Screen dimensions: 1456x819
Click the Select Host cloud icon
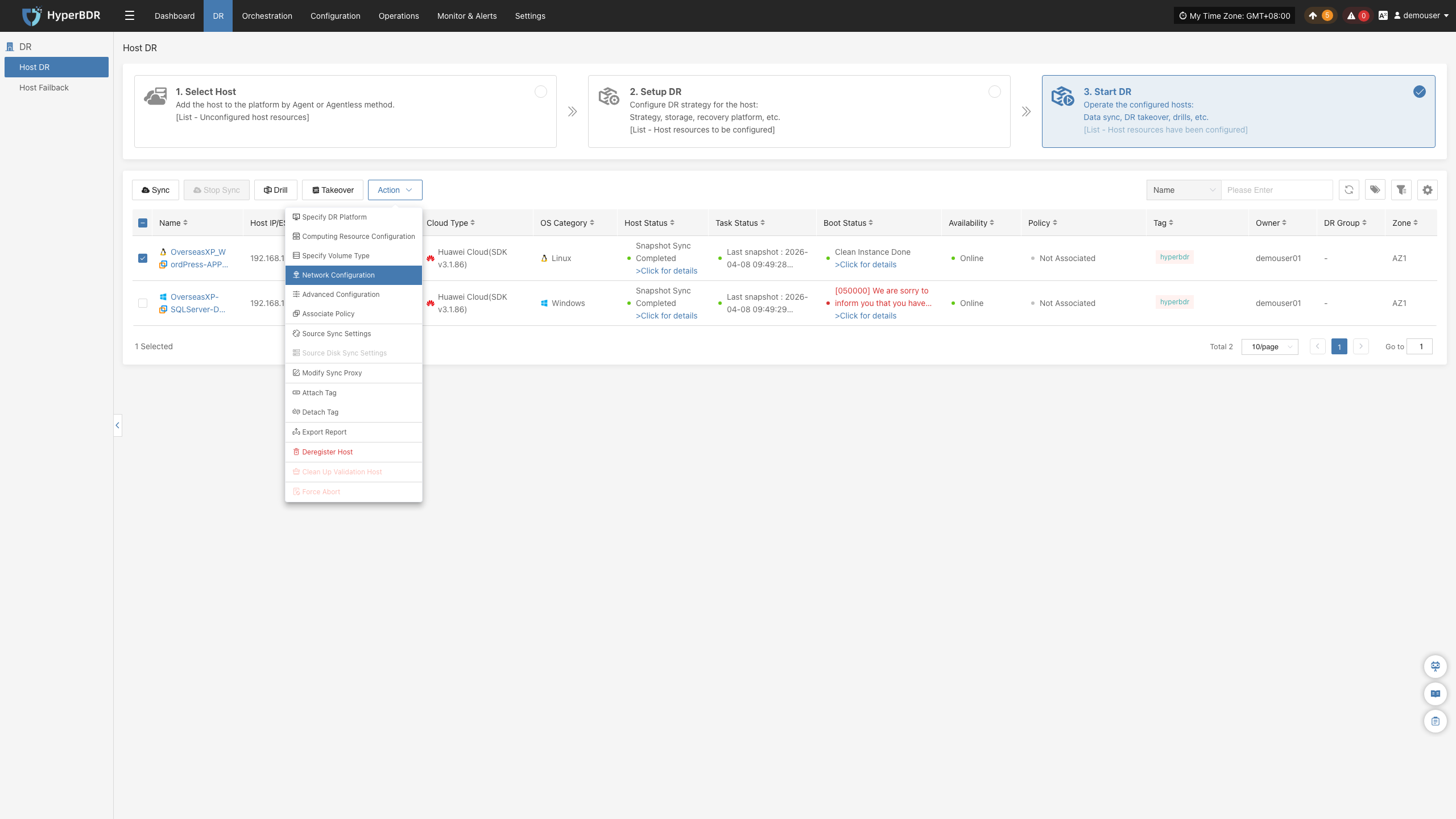[155, 97]
